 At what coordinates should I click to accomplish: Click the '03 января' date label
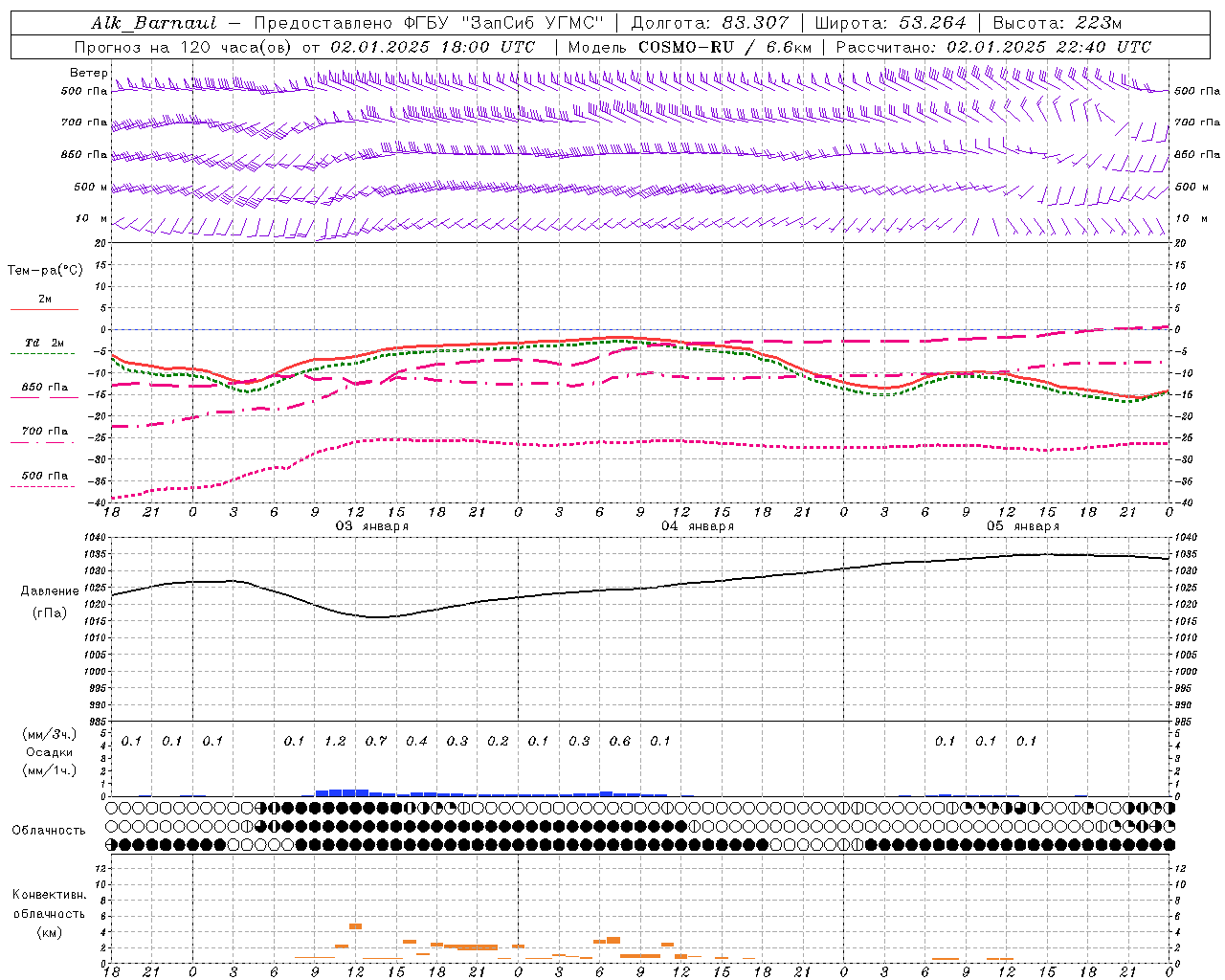(x=372, y=526)
